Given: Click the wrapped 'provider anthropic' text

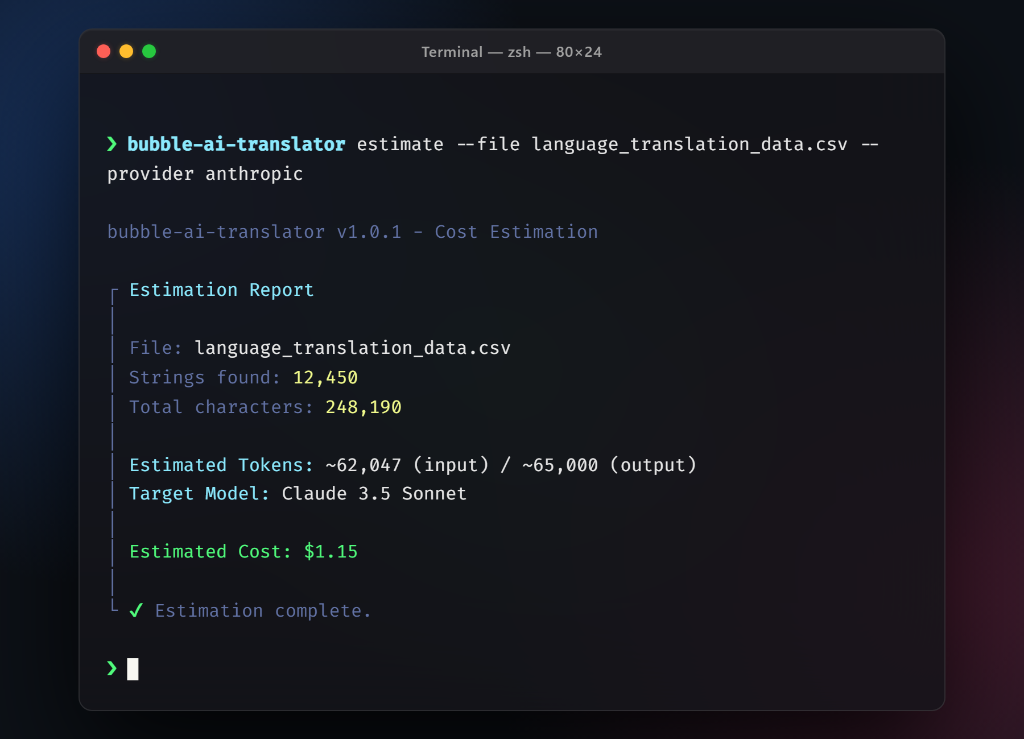Looking at the screenshot, I should (205, 174).
